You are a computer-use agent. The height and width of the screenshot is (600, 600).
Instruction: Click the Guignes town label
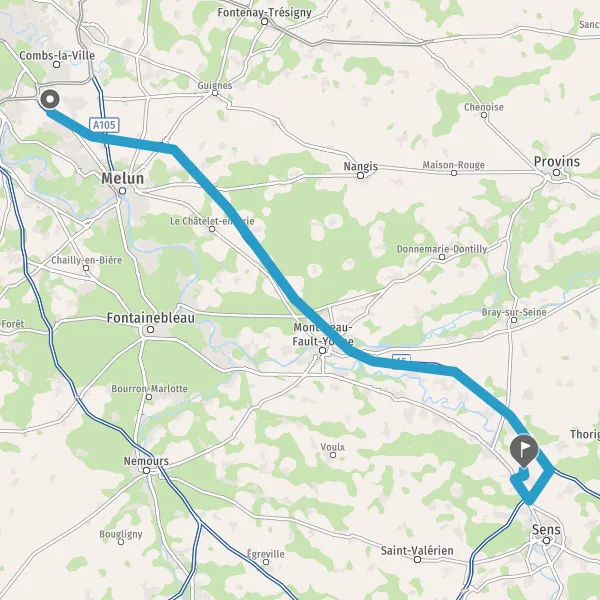click(x=215, y=85)
